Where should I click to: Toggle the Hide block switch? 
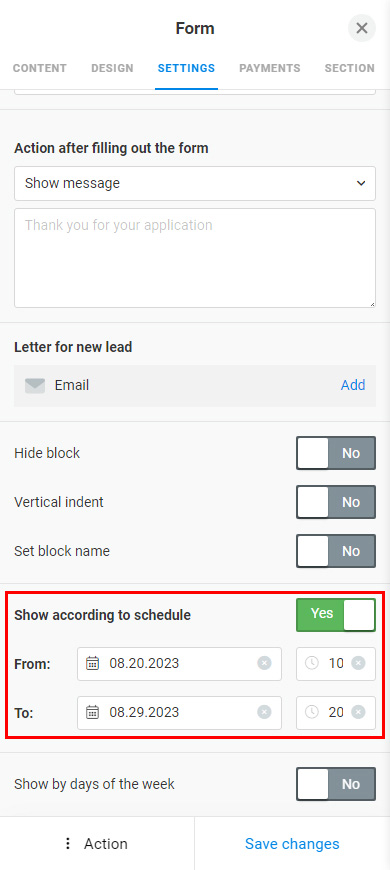[336, 453]
